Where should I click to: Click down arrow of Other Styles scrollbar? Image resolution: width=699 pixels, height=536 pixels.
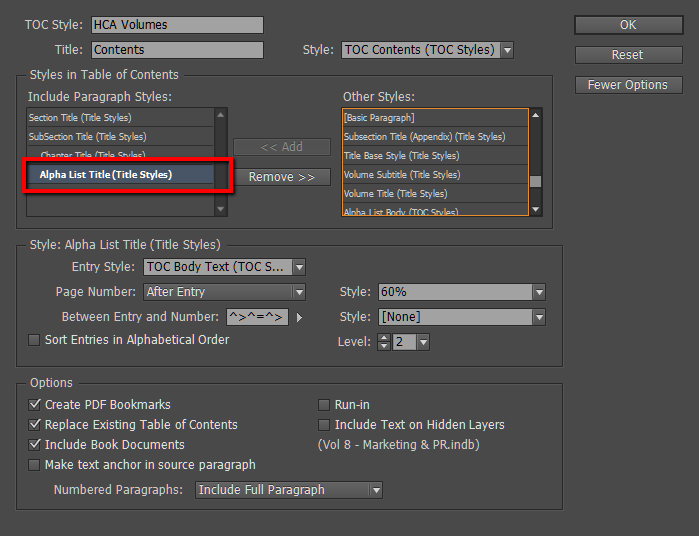536,209
